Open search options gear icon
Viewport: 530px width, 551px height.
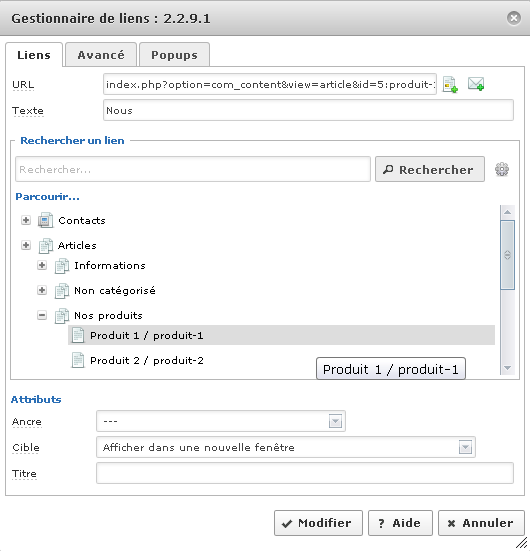pyautogui.click(x=502, y=169)
